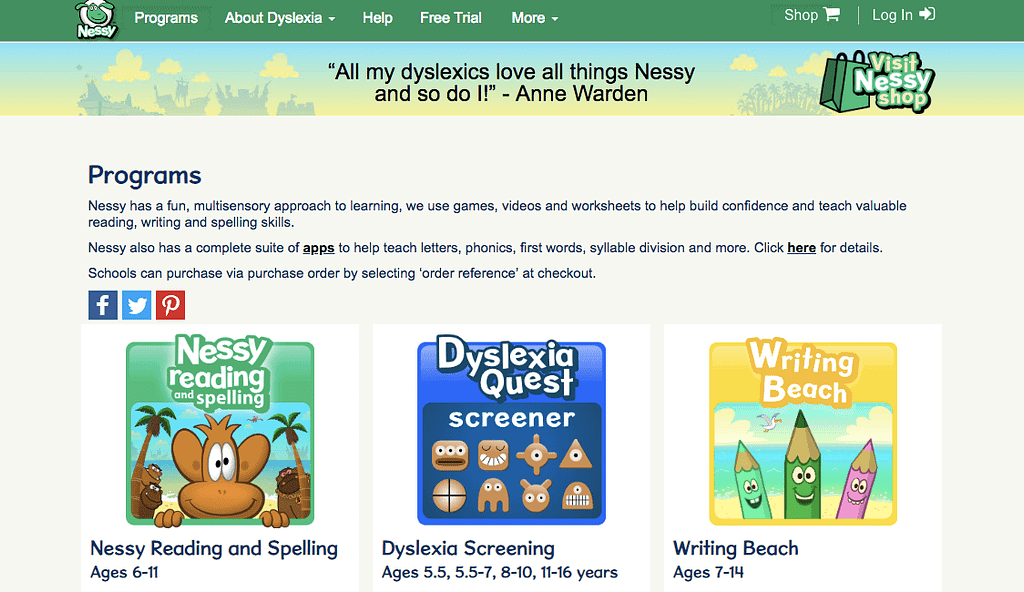
Task: Share on Pinterest icon
Action: point(170,305)
